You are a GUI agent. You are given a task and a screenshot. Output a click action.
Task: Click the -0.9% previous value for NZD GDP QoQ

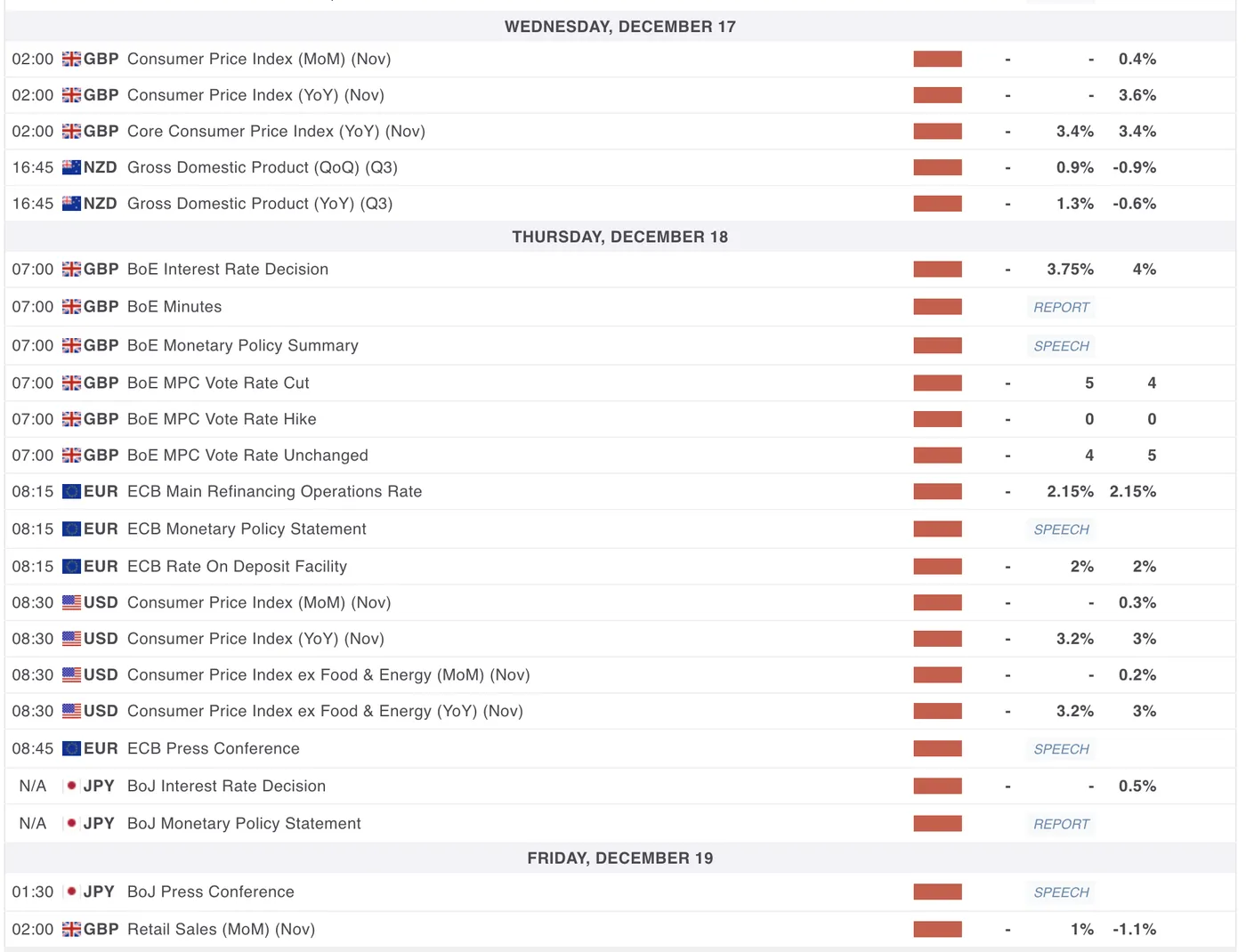1134,167
